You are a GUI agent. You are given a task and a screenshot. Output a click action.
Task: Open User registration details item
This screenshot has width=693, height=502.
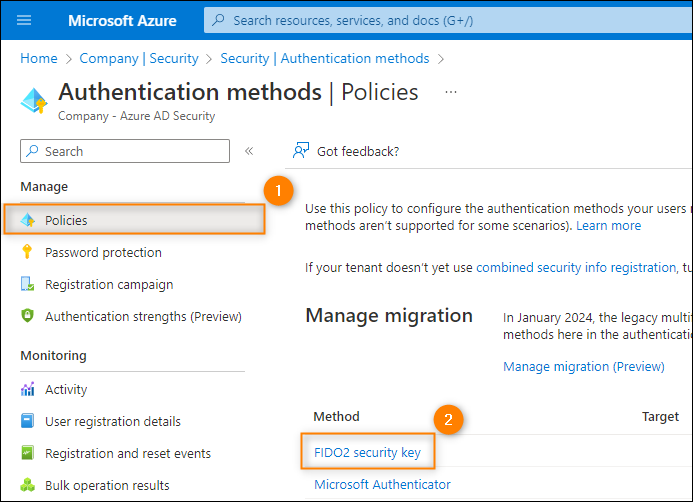point(113,422)
